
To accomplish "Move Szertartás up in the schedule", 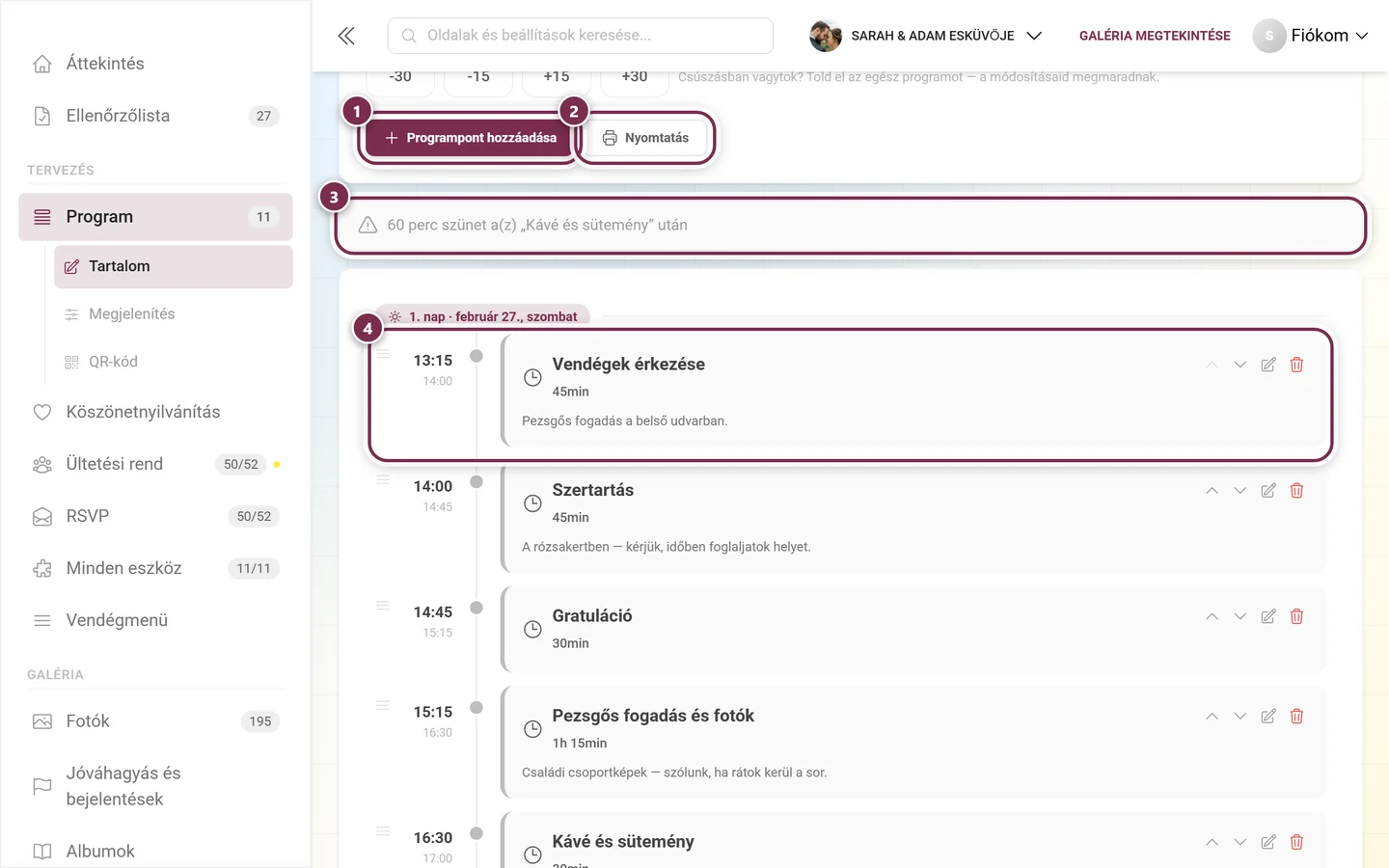I will click(1212, 491).
